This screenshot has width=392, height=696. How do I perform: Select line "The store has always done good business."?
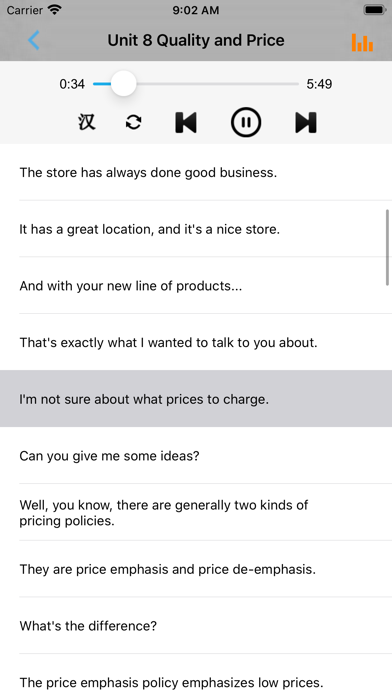196,172
